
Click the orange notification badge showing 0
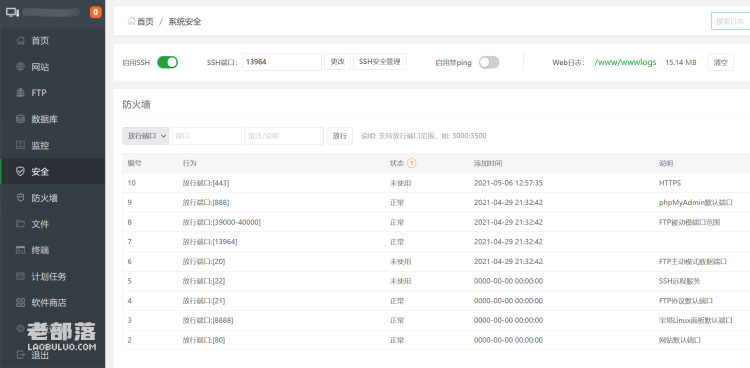point(96,12)
